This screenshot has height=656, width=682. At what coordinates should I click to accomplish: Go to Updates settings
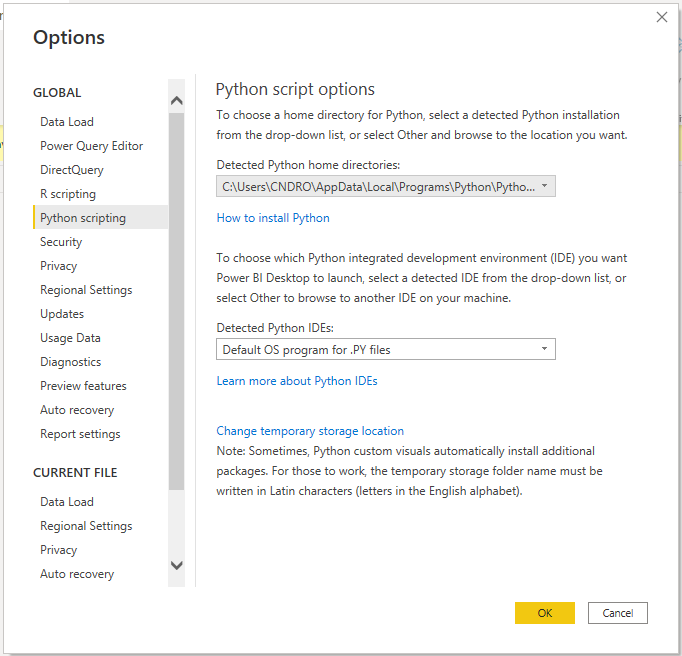[62, 314]
